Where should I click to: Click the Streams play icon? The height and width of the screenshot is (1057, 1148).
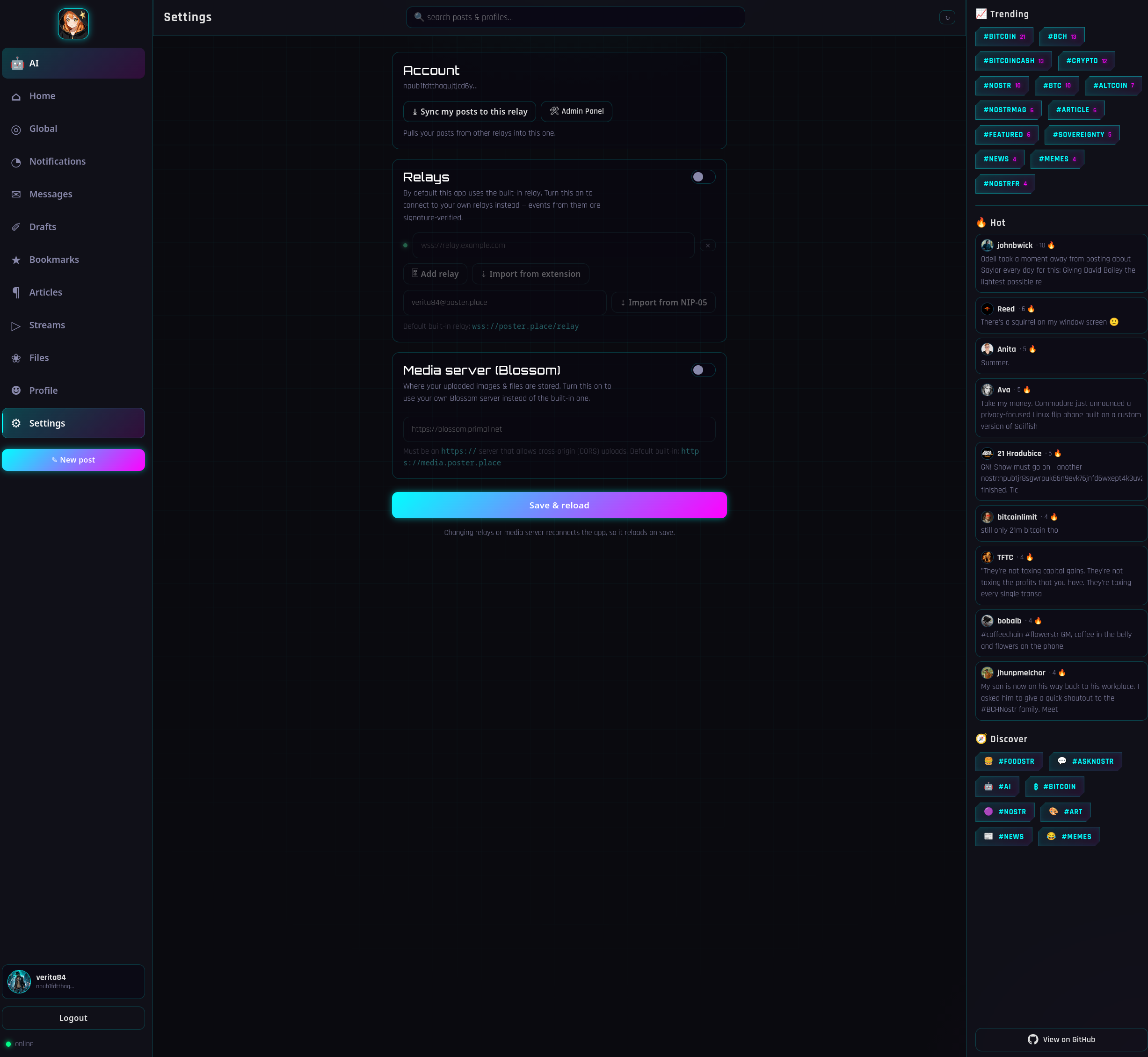pos(16,326)
